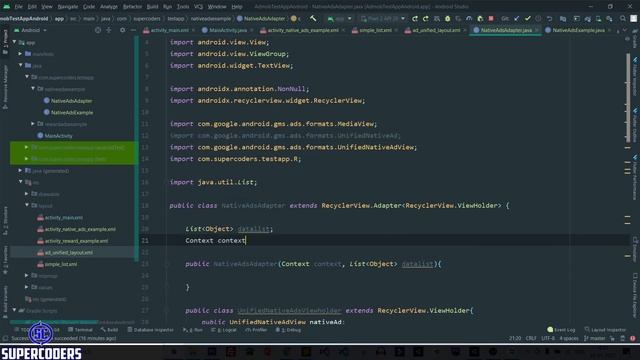Click the Show History clock icon
This screenshot has width=640, height=360.
click(538, 18)
